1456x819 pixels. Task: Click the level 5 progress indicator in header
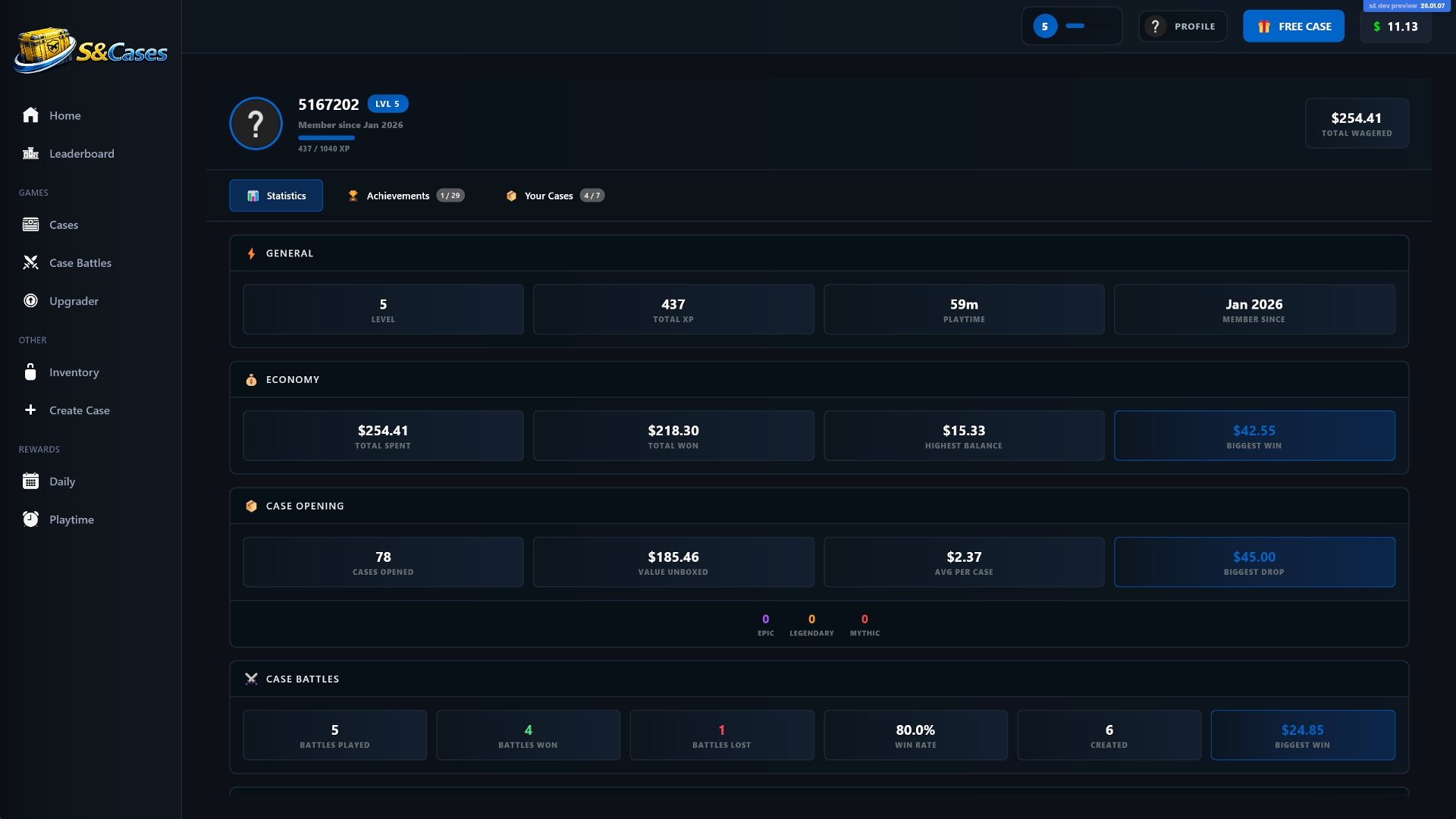1072,27
